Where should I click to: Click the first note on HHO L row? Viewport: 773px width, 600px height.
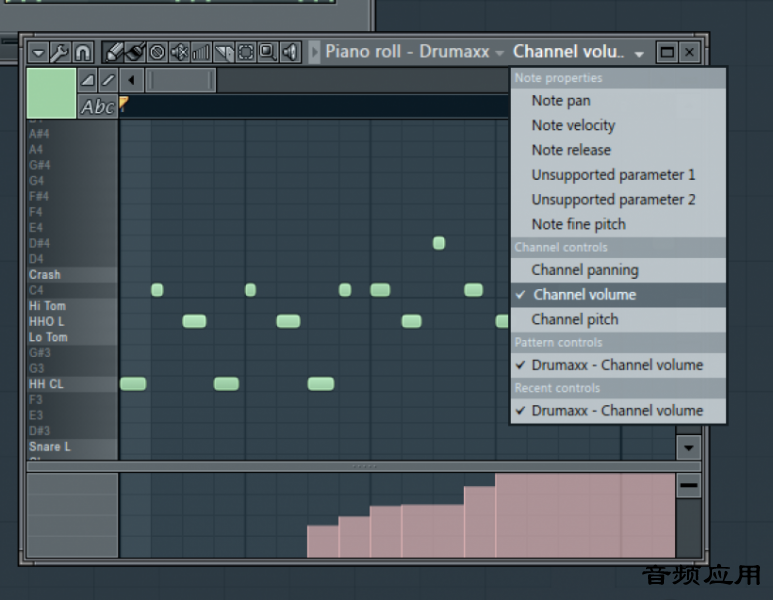tap(194, 321)
